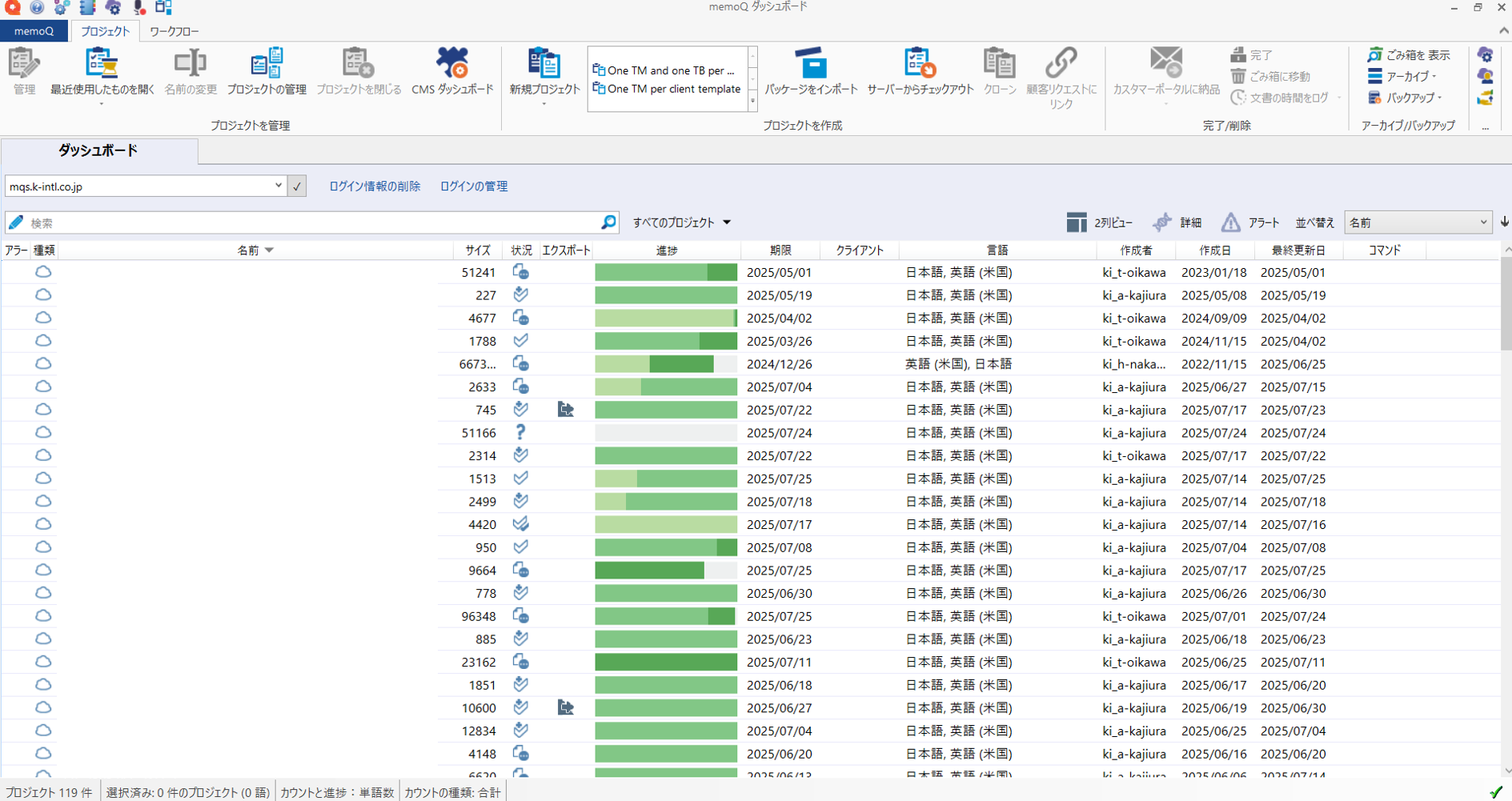Click the search magnifier icon
Screen dimensions: 1512x801
coord(608,222)
